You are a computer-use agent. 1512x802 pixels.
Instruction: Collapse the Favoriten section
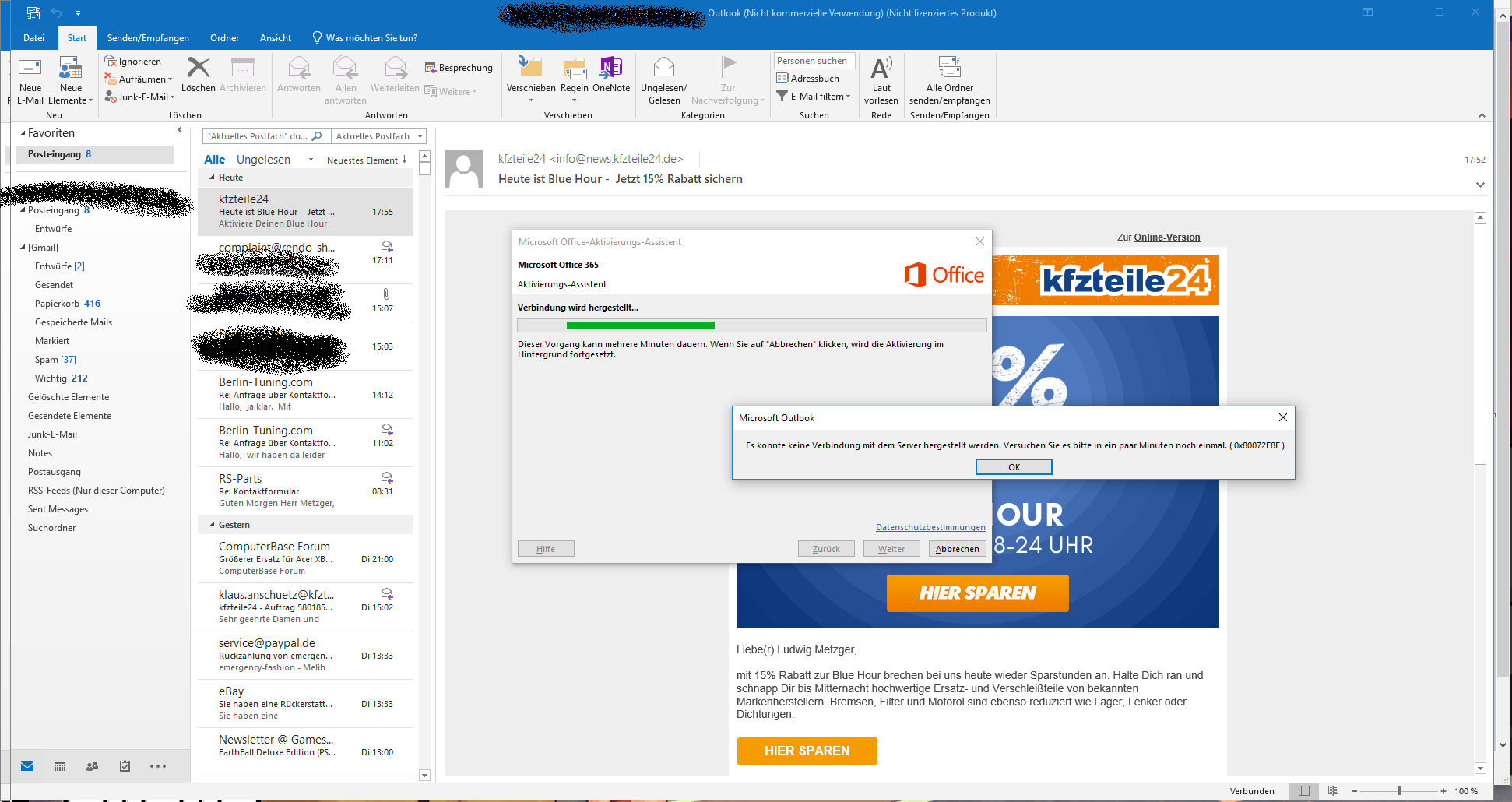pos(23,133)
